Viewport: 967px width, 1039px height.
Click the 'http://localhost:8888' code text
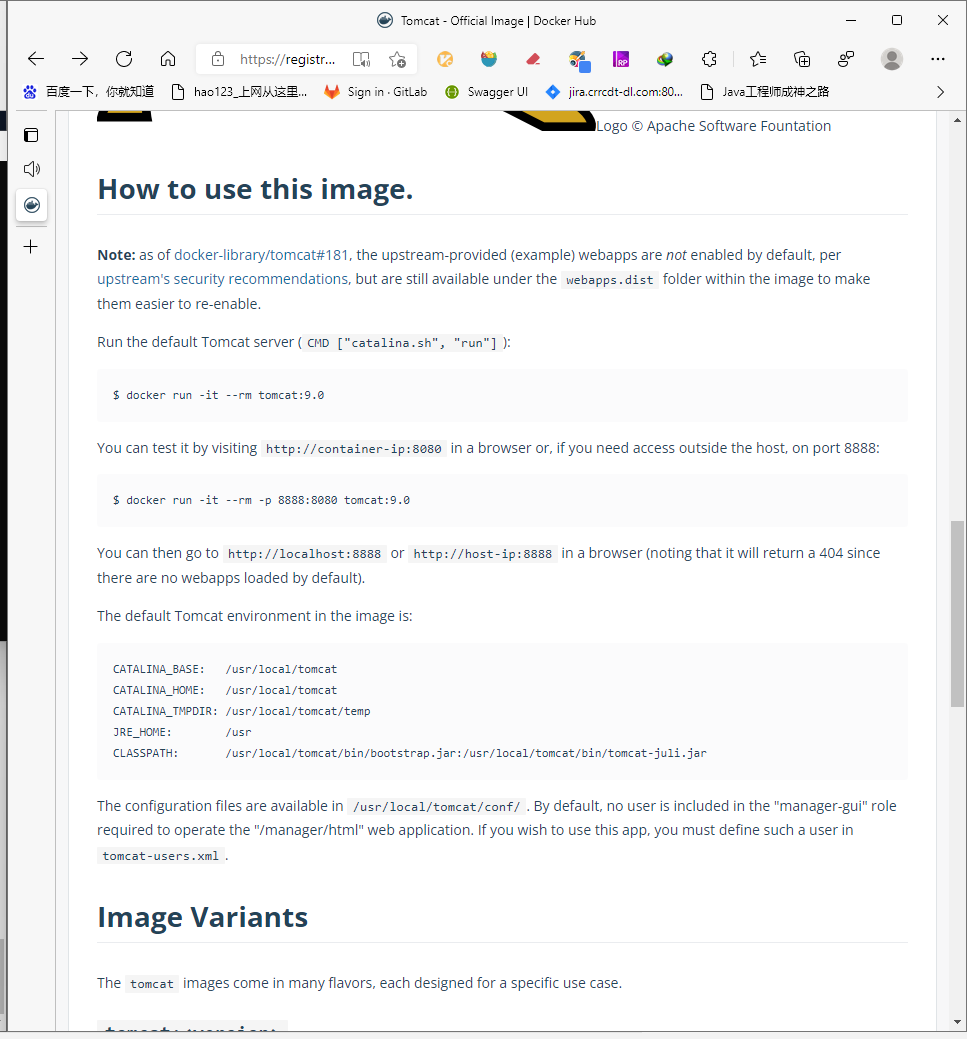(304, 554)
